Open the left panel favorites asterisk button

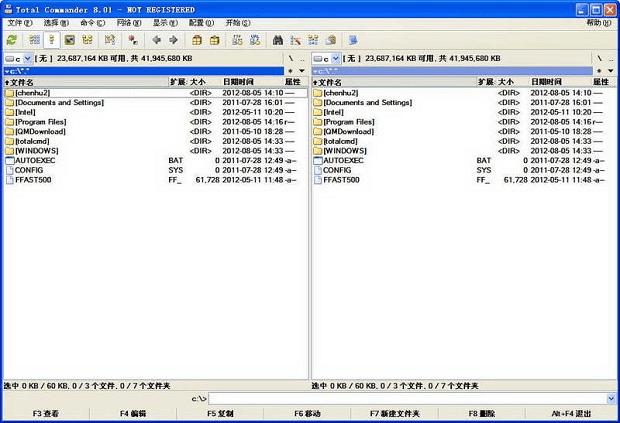point(291,71)
